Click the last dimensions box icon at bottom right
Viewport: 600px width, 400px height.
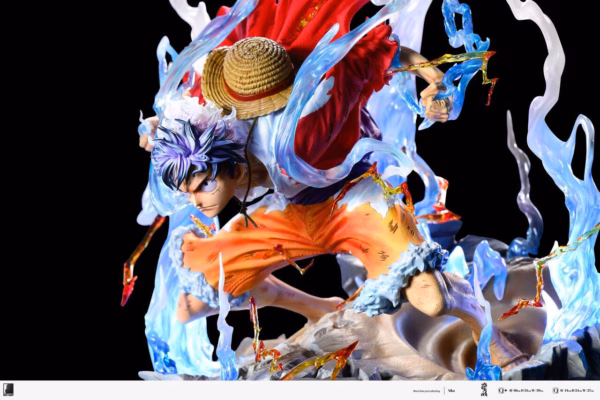tap(556, 390)
